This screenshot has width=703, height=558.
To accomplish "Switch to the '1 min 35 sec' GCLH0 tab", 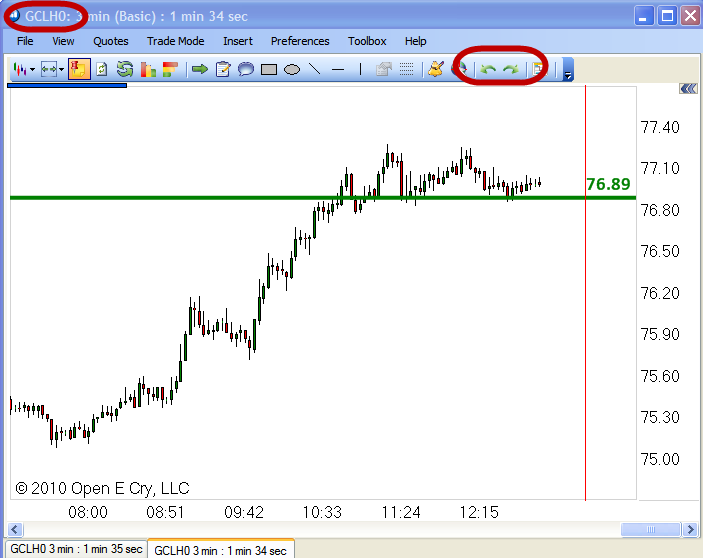I will (76, 549).
